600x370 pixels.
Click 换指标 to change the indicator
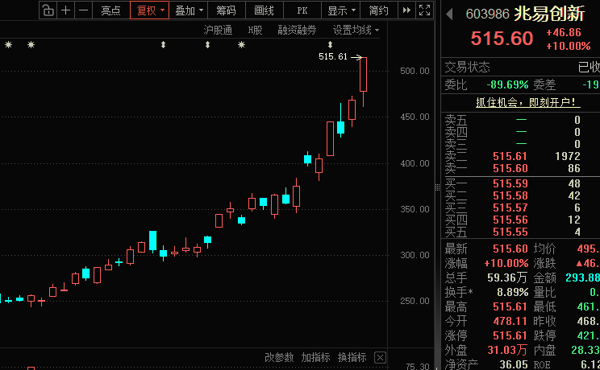[x=352, y=358]
